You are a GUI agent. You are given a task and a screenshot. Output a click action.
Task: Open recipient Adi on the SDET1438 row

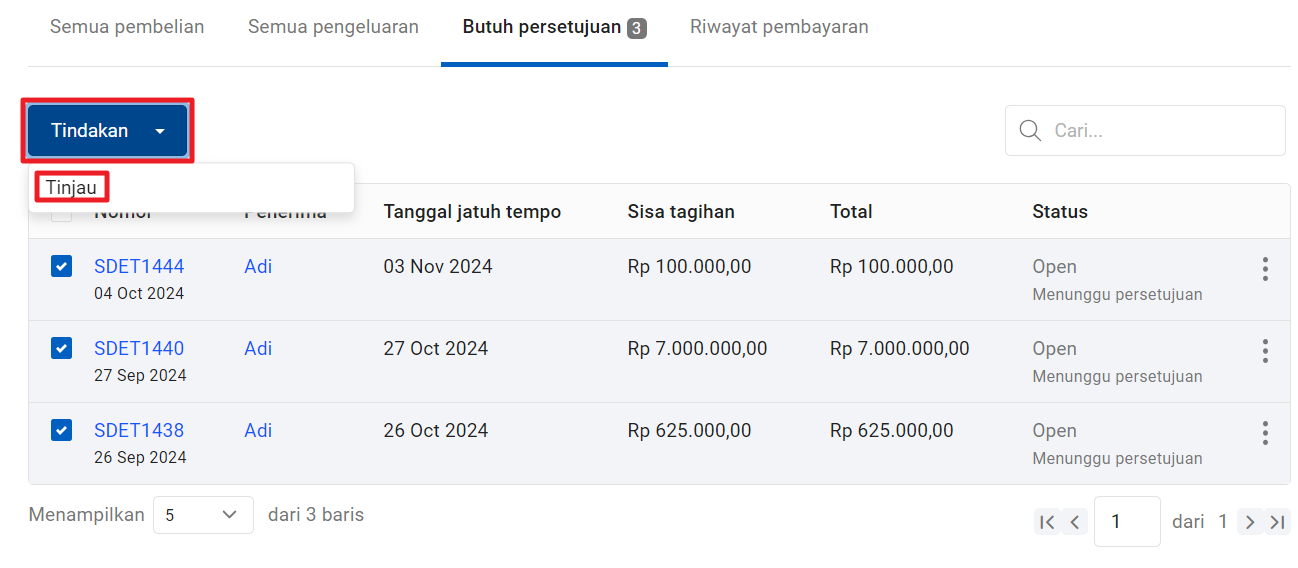pos(258,430)
